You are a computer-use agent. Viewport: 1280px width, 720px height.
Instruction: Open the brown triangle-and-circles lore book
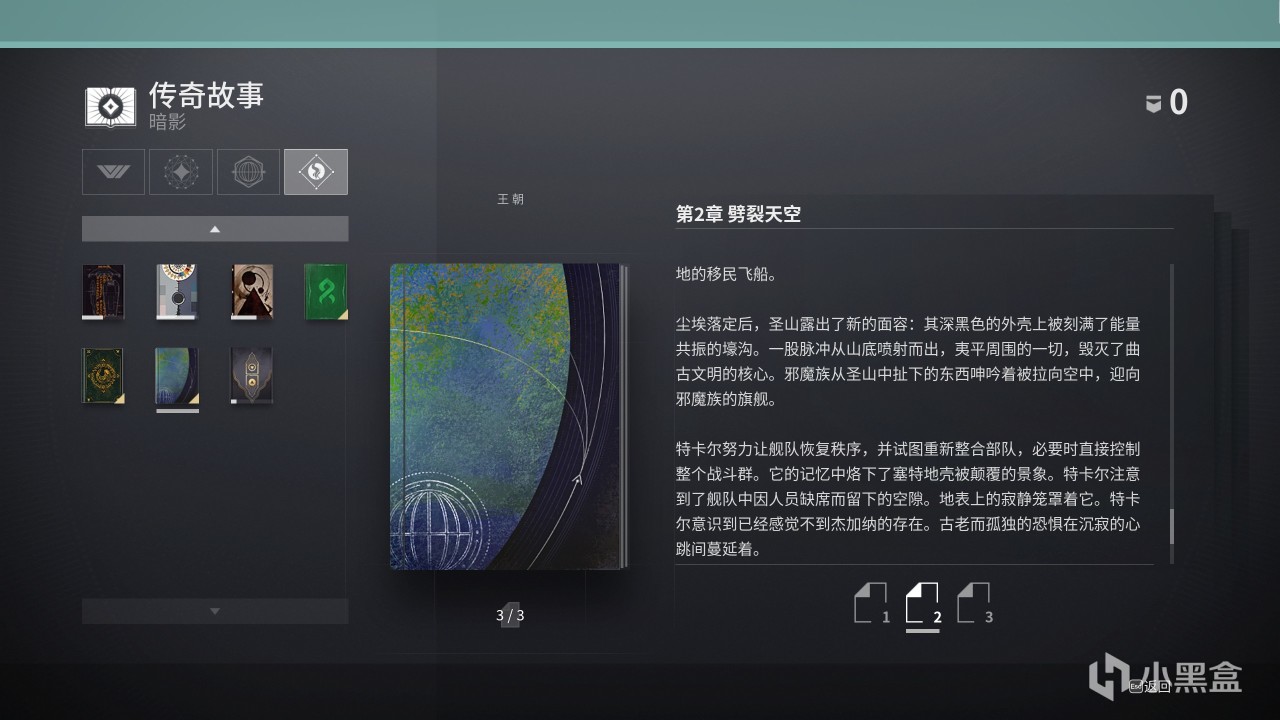(252, 292)
